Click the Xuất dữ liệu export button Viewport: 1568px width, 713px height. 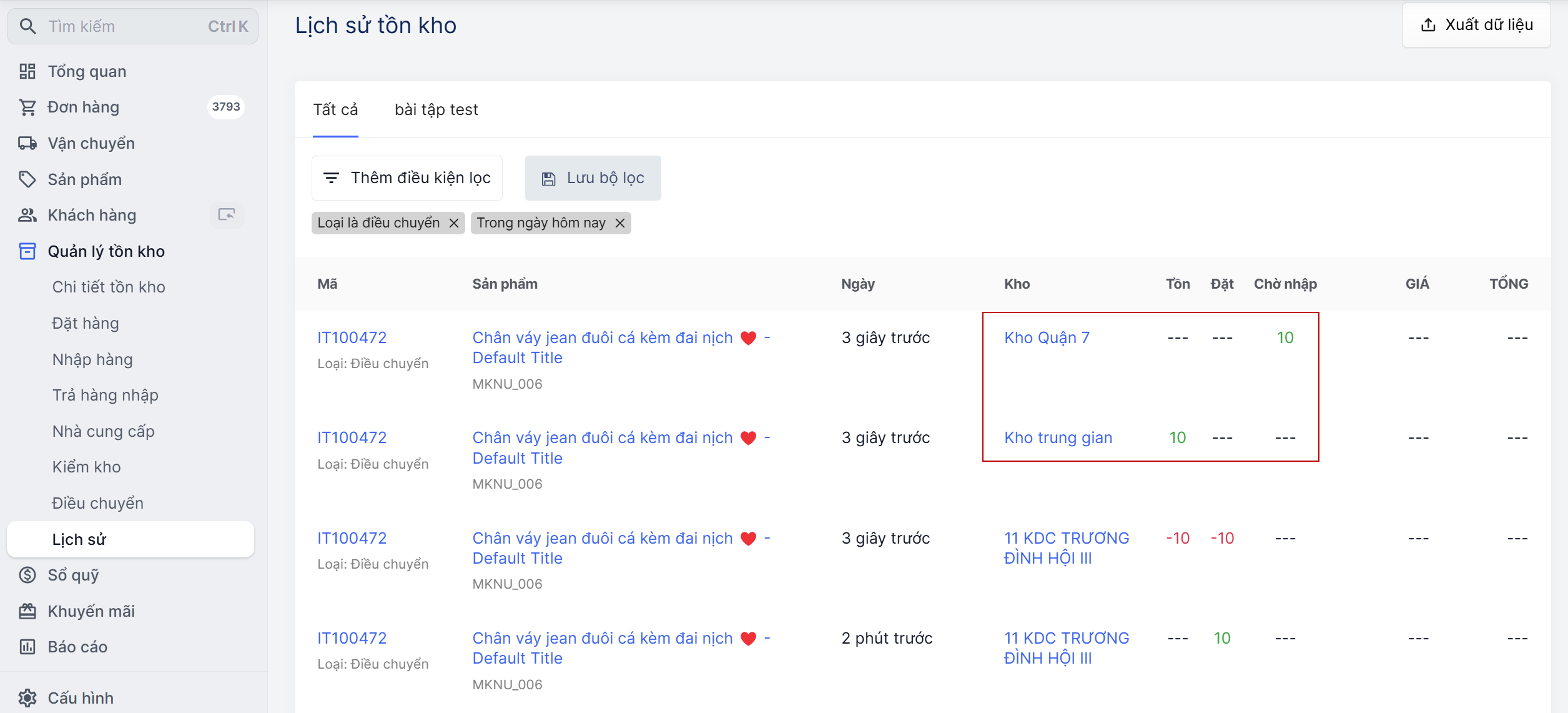click(x=1476, y=25)
